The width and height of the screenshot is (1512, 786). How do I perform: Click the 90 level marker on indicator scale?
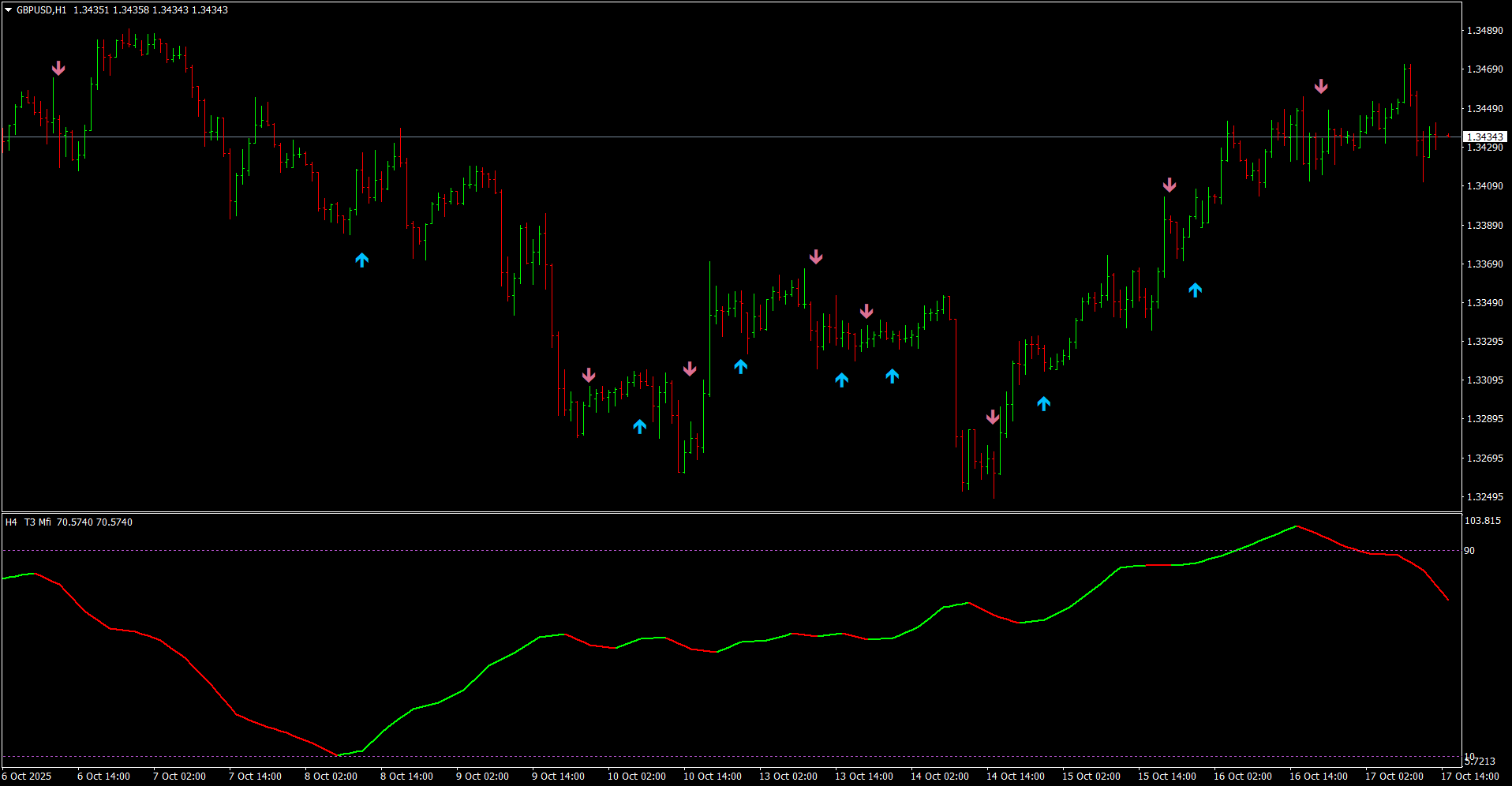pos(1469,551)
